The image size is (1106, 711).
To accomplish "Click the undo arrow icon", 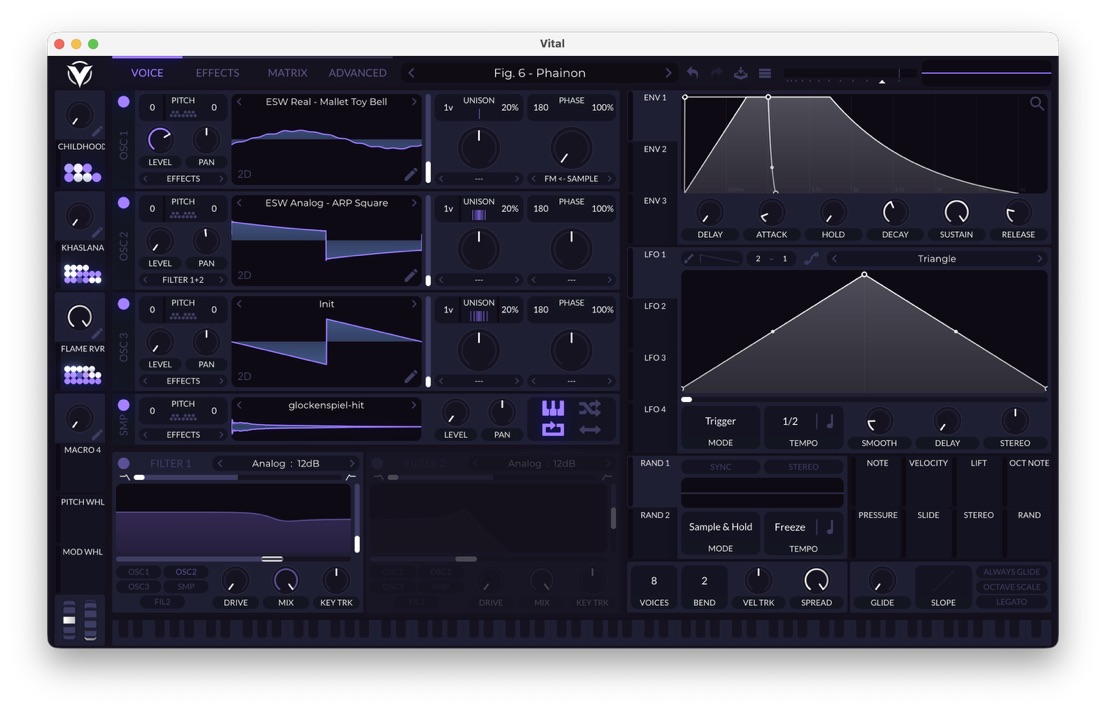I will (x=692, y=73).
